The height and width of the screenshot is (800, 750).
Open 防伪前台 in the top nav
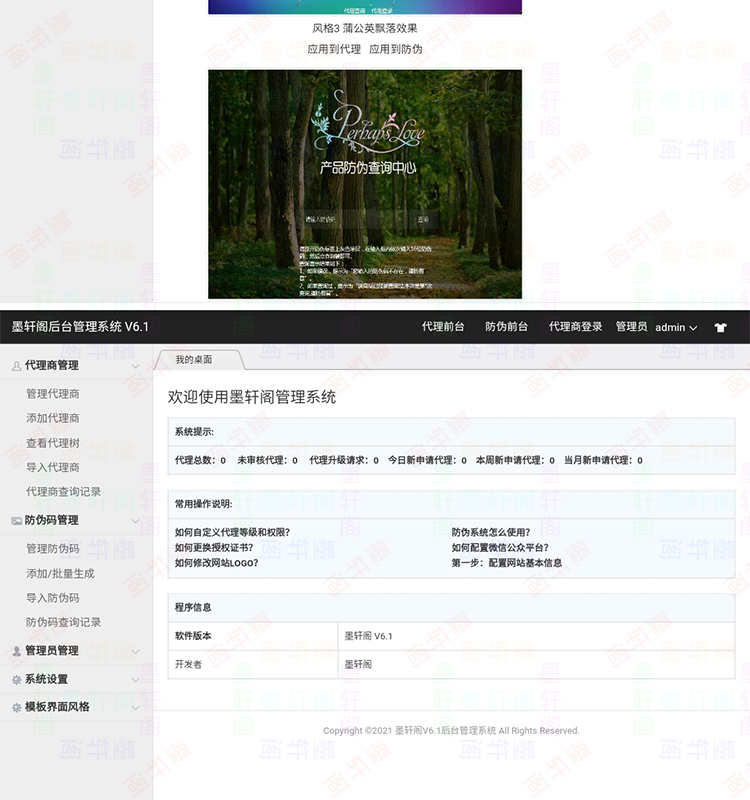click(506, 327)
